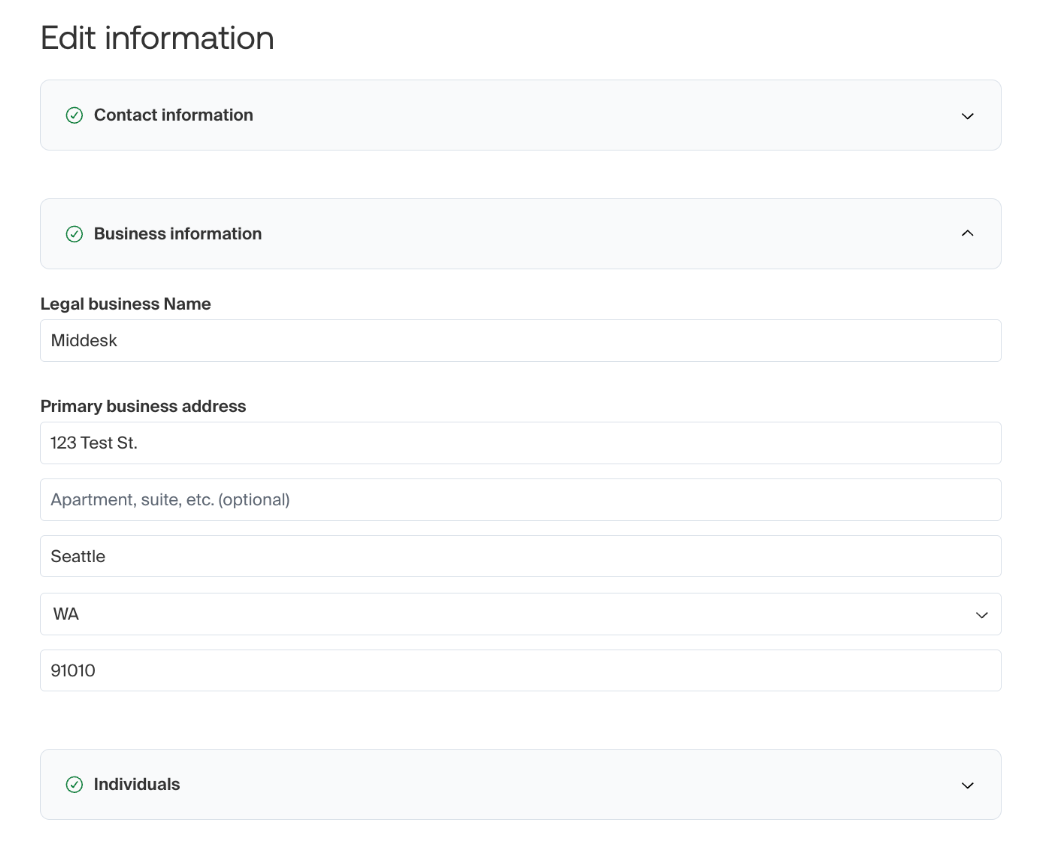Open the Individuals section by its title
The width and height of the screenshot is (1050, 846).
click(x=137, y=785)
